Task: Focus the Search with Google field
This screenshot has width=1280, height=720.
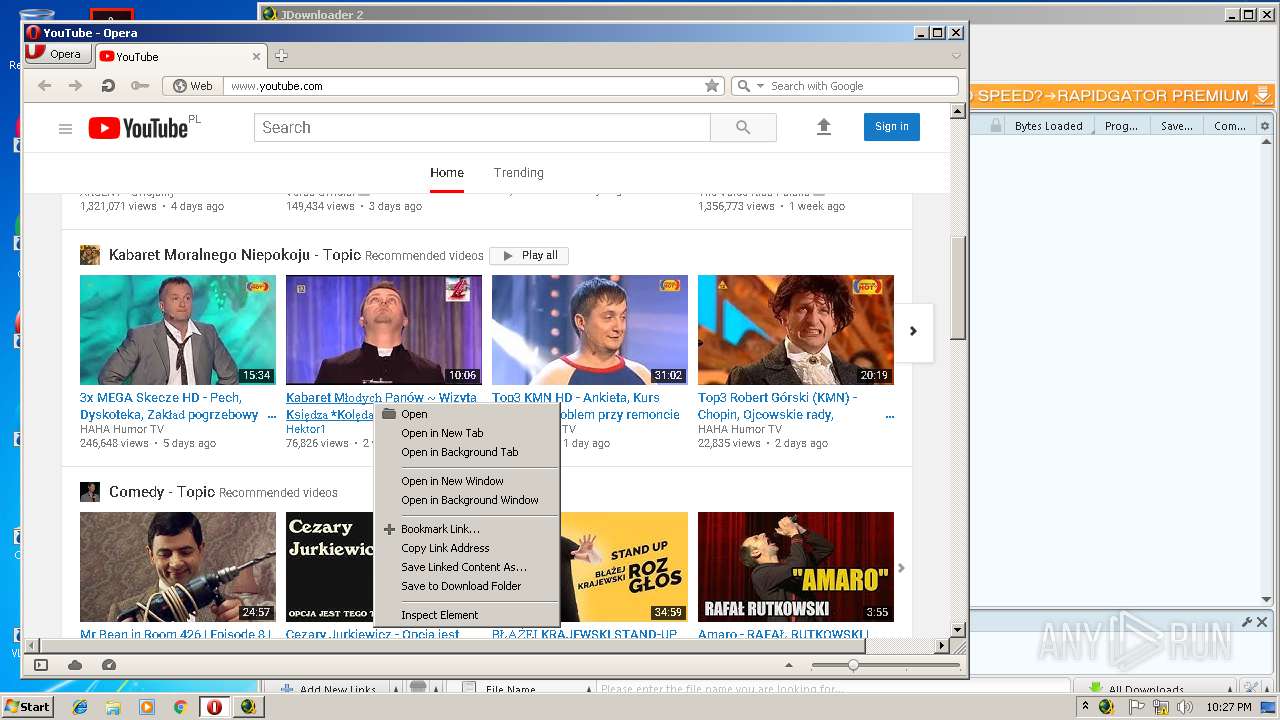Action: pos(862,86)
